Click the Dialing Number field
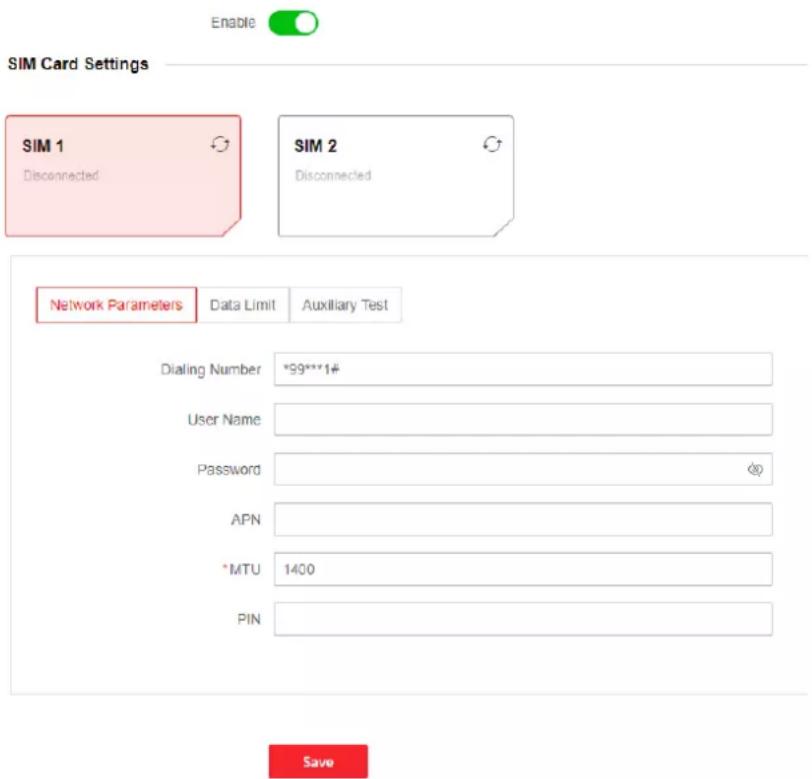 coord(523,369)
